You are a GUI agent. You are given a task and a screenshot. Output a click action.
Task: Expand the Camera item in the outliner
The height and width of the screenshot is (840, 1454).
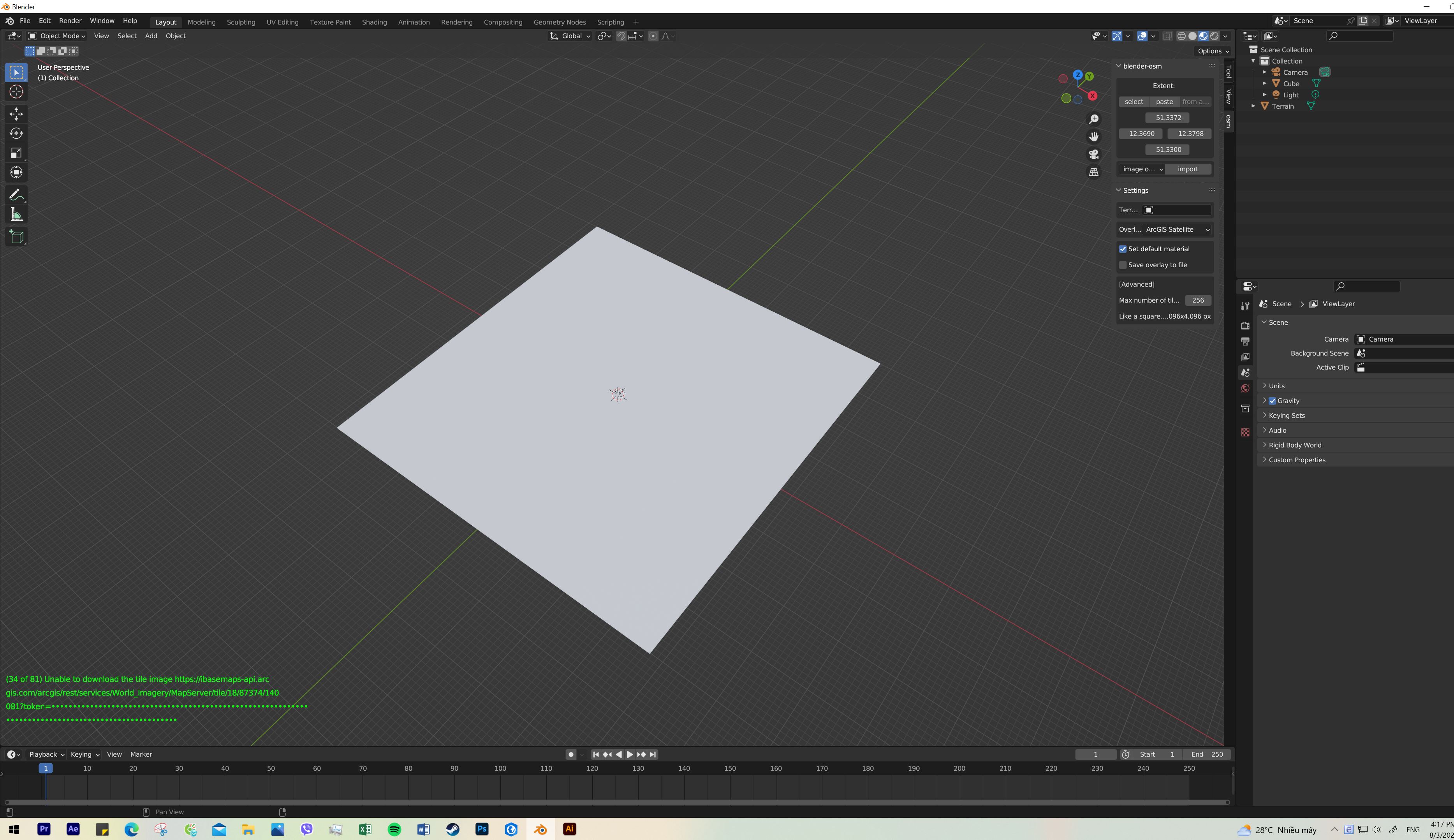[1266, 72]
